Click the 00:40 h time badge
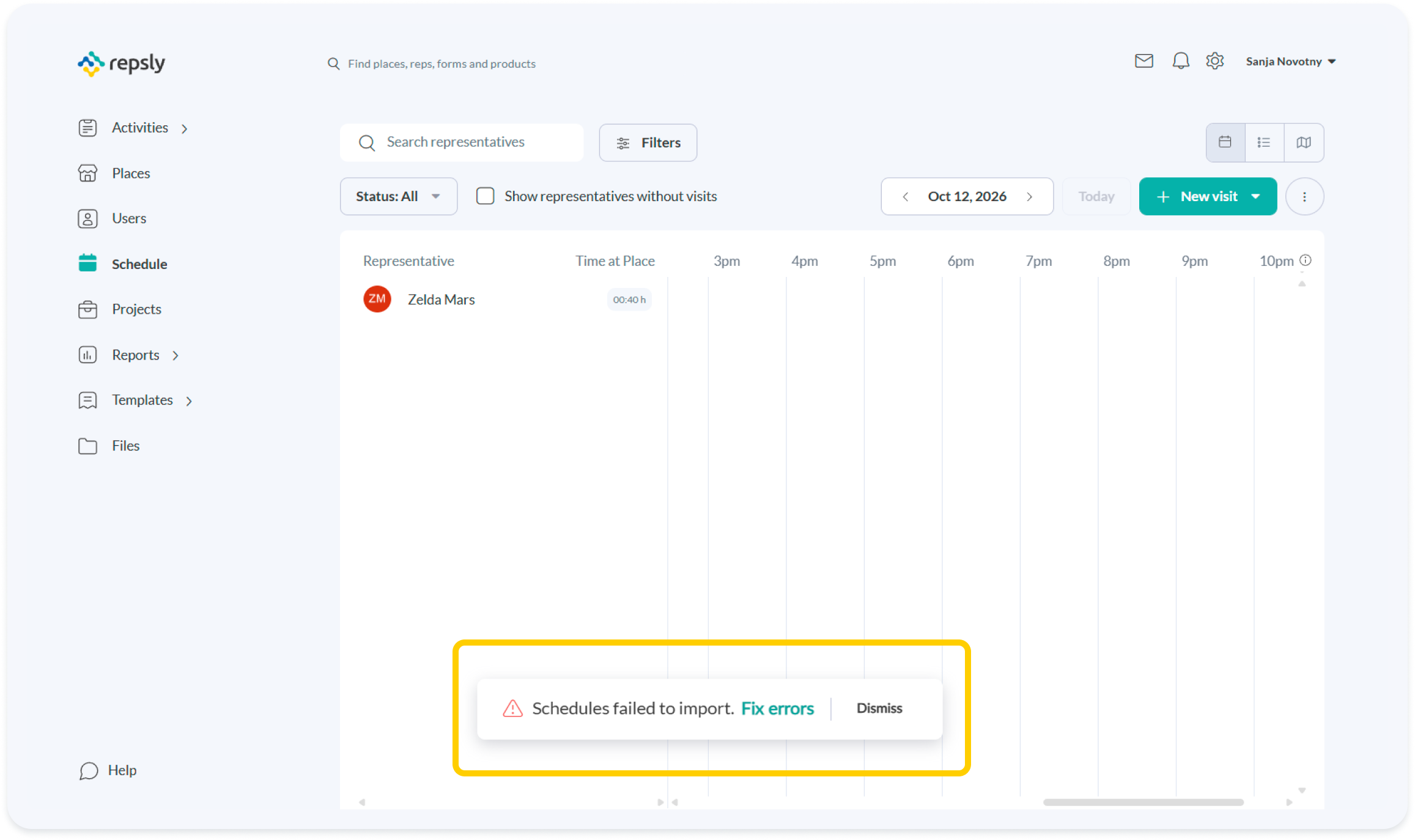 tap(629, 300)
